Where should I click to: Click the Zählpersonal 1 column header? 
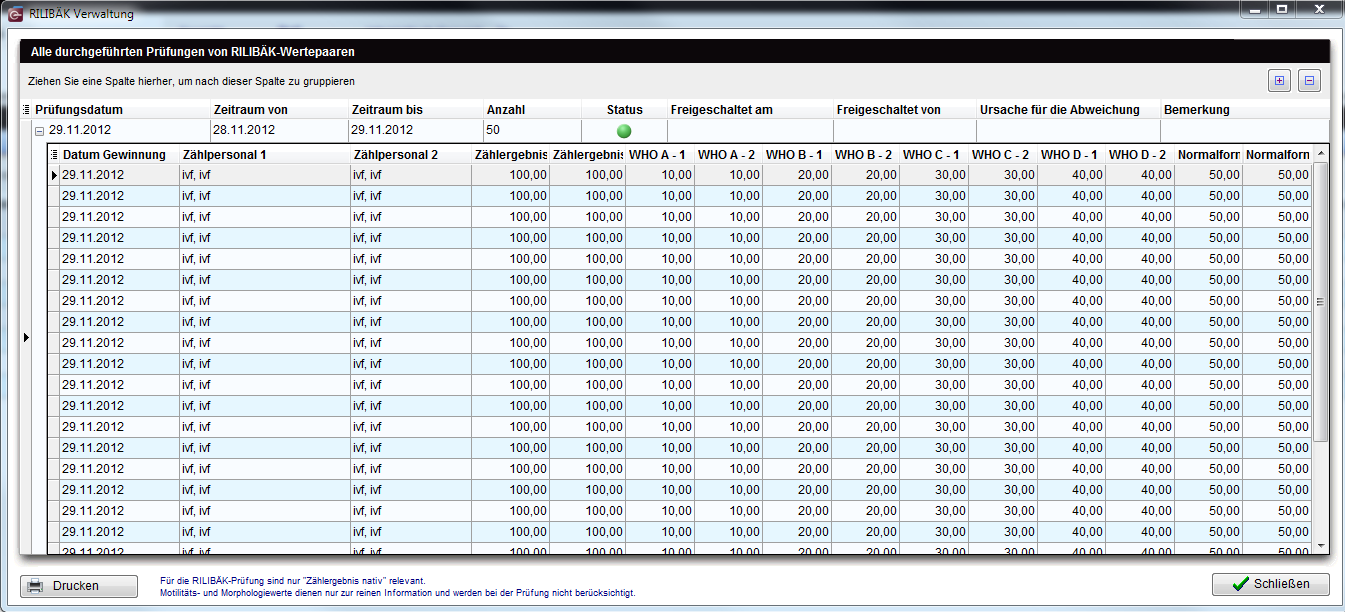coord(264,154)
